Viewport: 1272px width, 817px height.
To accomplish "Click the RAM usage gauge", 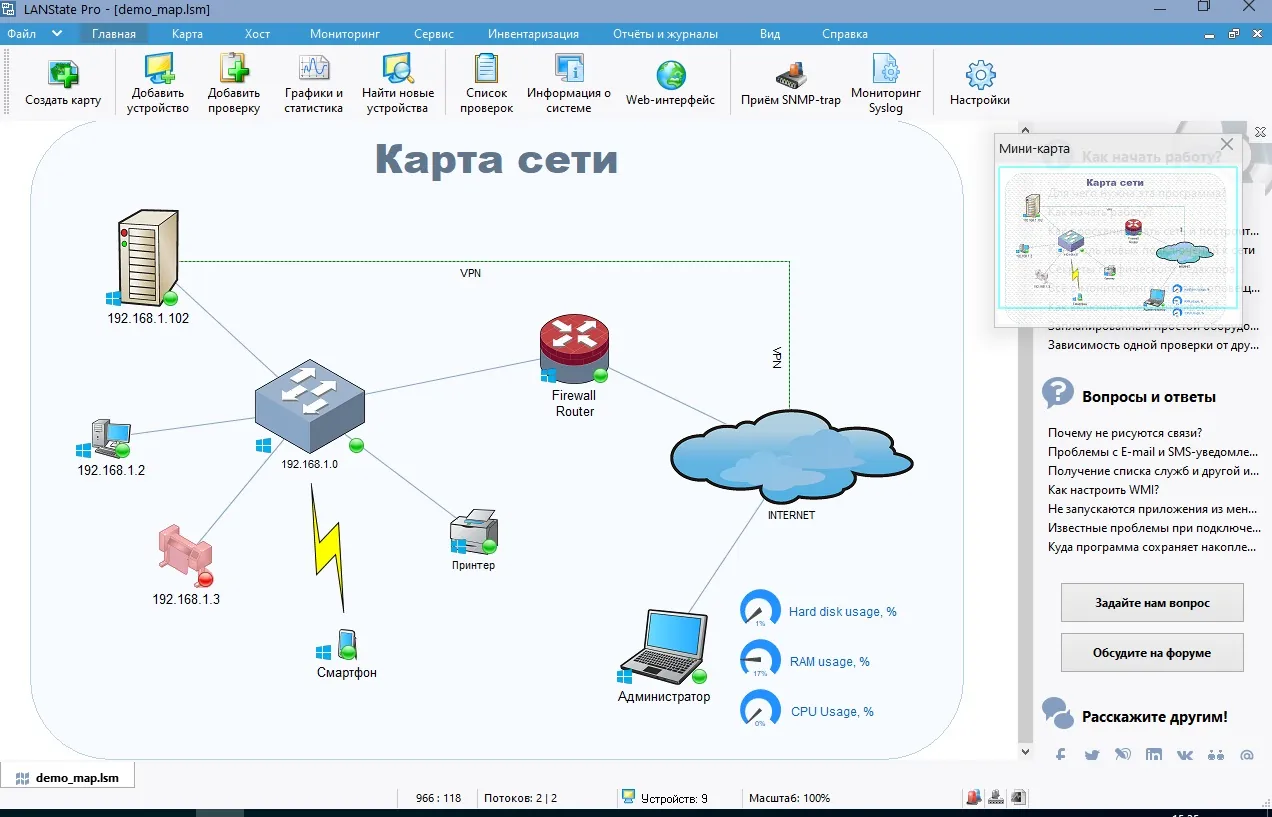I will click(760, 660).
